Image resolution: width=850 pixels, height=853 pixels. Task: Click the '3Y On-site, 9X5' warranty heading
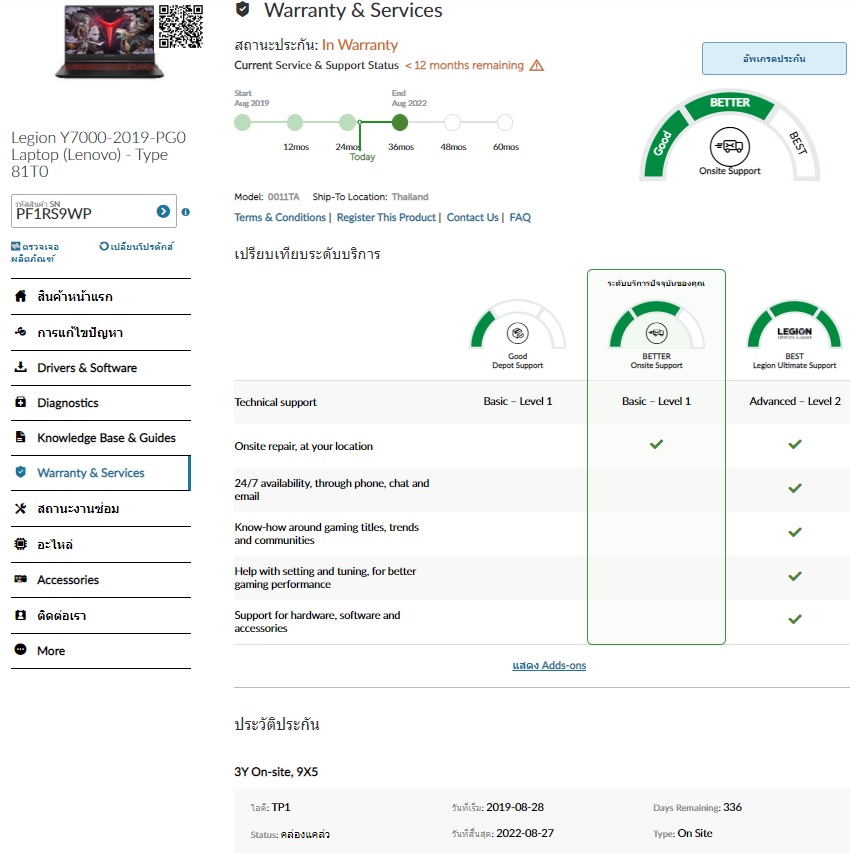tap(276, 771)
